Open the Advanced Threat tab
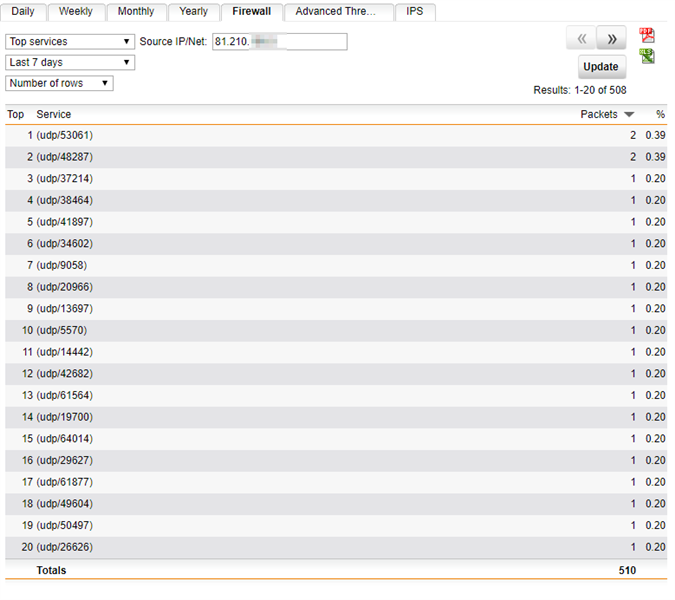 (337, 12)
